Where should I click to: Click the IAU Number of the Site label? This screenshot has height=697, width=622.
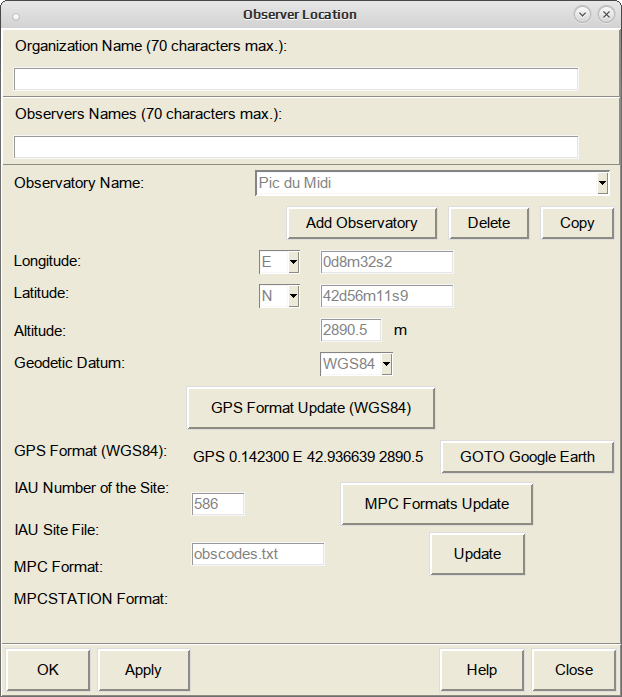tap(92, 488)
